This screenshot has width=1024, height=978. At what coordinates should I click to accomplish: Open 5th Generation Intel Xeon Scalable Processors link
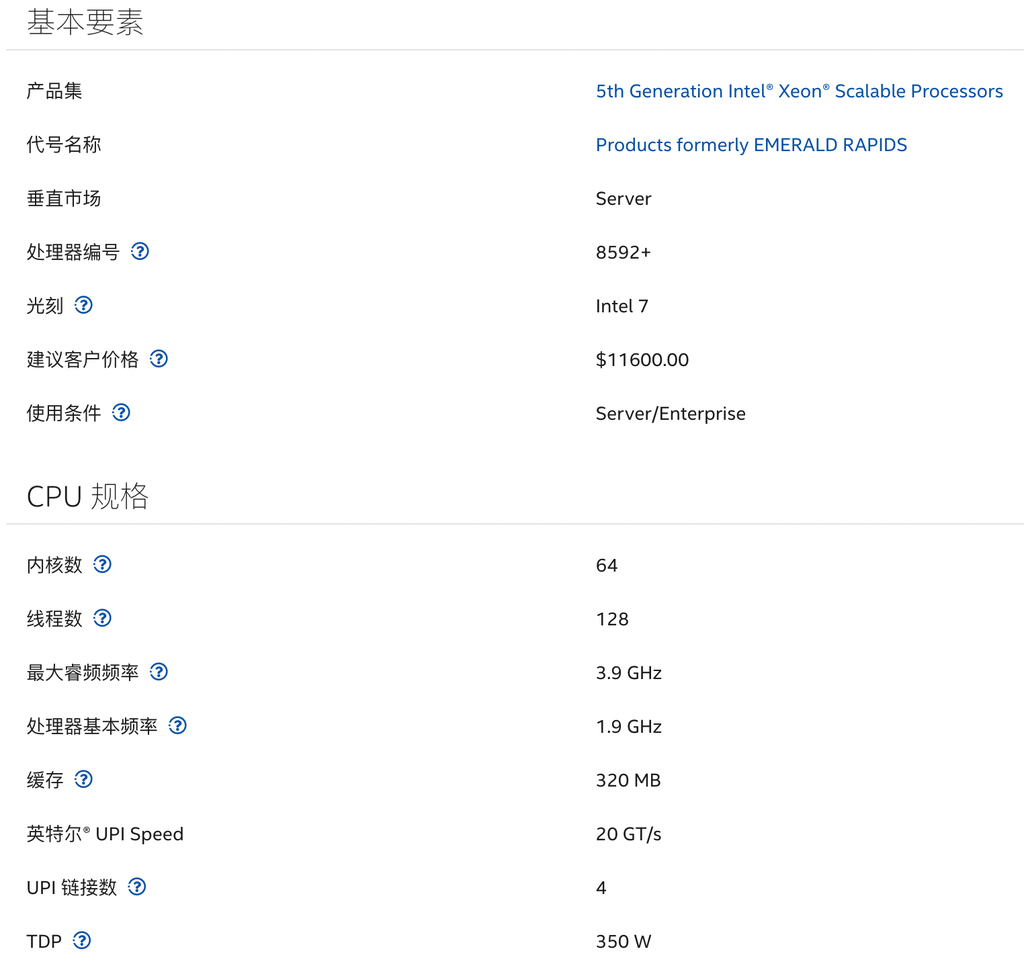point(799,91)
